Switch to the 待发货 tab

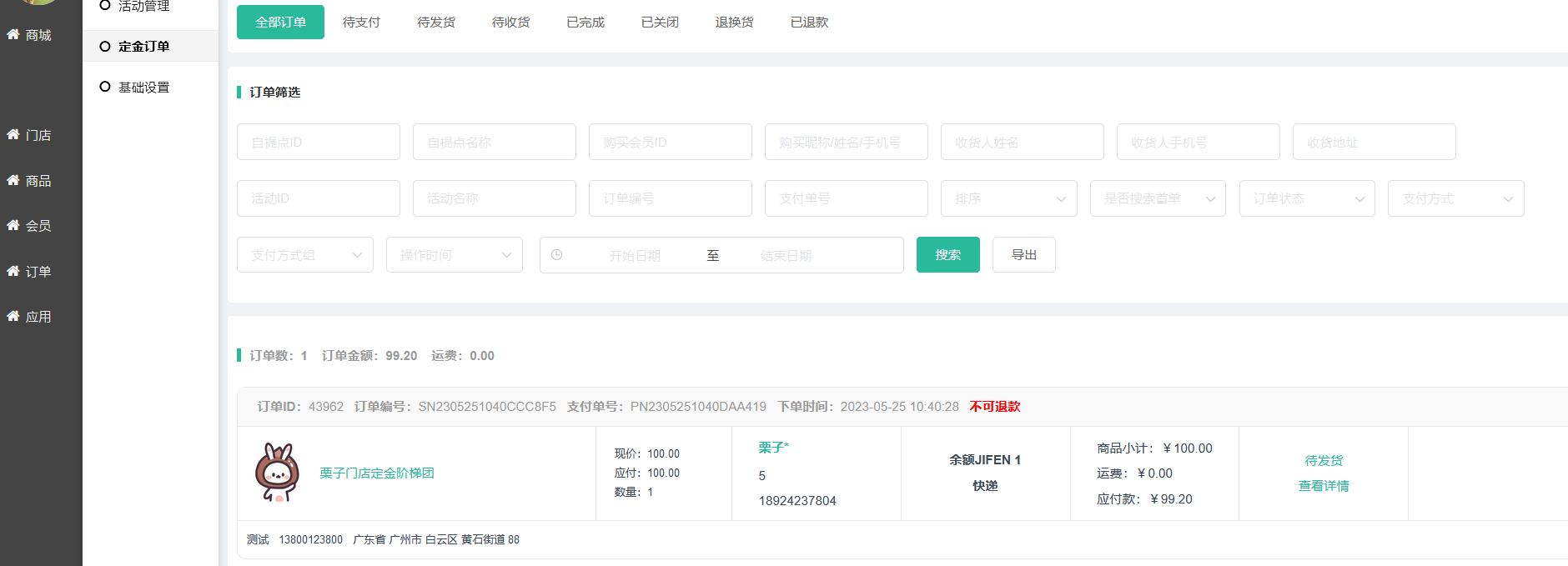pos(436,23)
